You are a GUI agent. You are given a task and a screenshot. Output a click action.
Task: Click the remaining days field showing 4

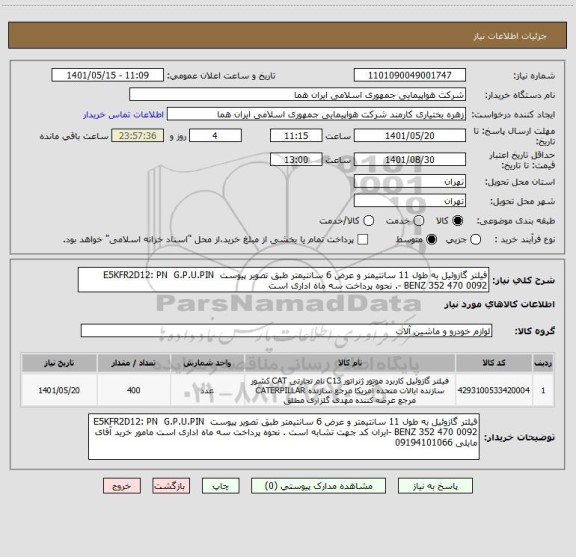tap(215, 136)
